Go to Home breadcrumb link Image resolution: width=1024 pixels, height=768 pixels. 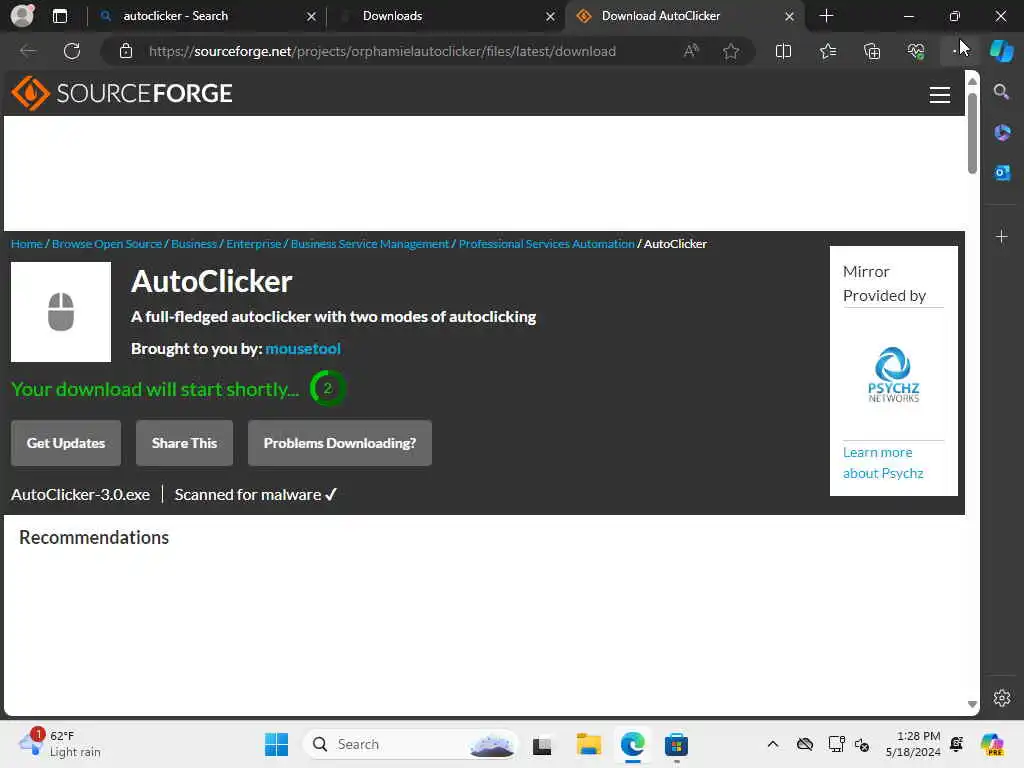click(27, 244)
